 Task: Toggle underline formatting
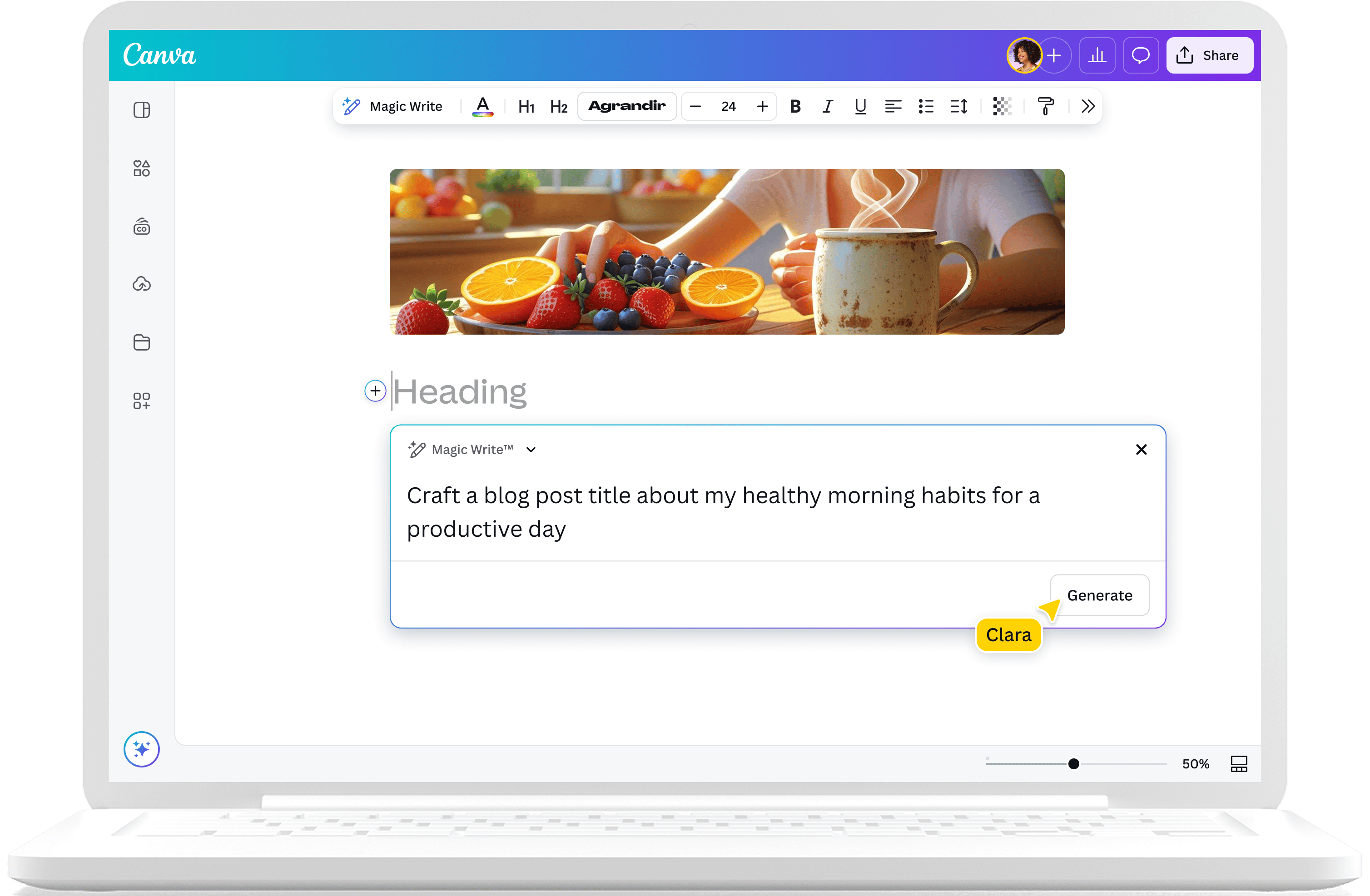click(x=861, y=106)
